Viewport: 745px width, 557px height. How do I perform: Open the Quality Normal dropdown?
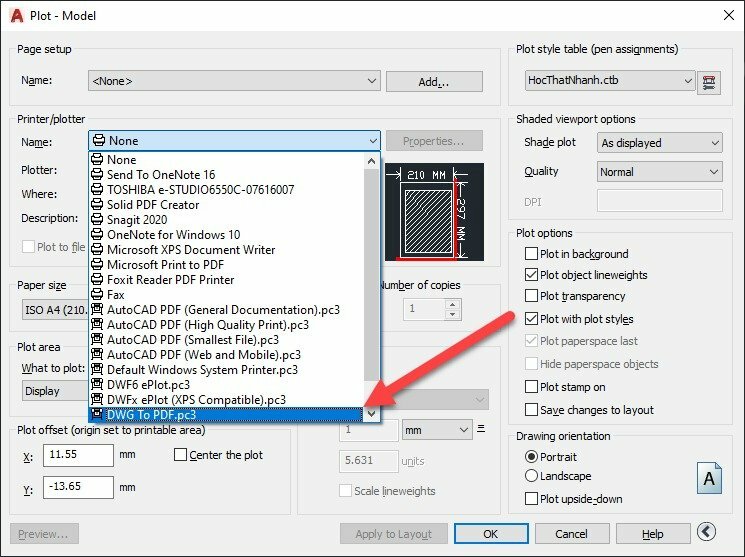(659, 172)
